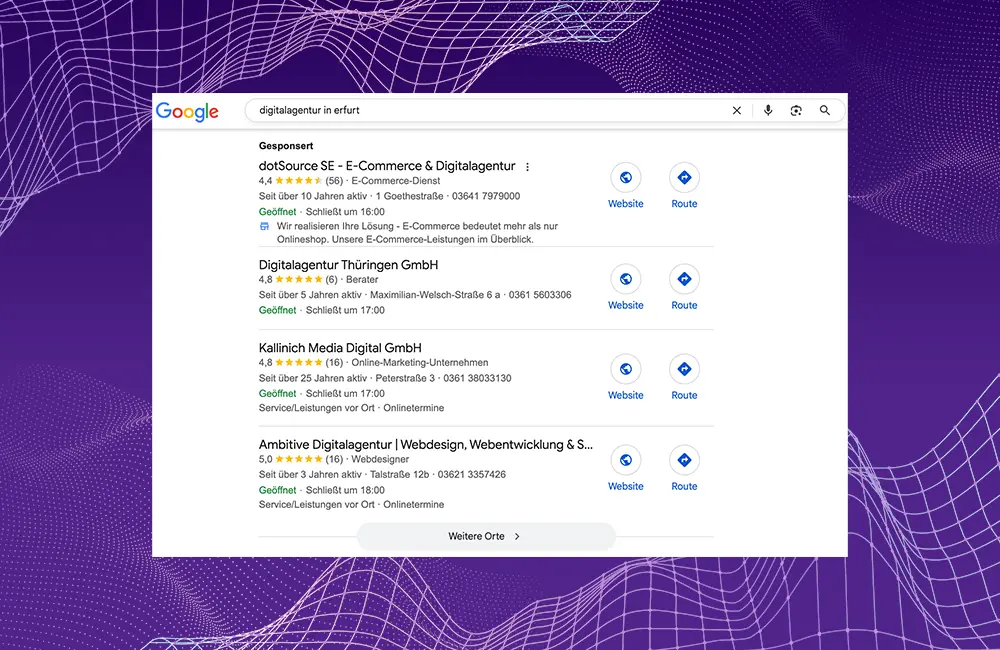Get the Route to Digitalagentur Thüringen GmbH
This screenshot has width=1000, height=650.
[x=684, y=279]
